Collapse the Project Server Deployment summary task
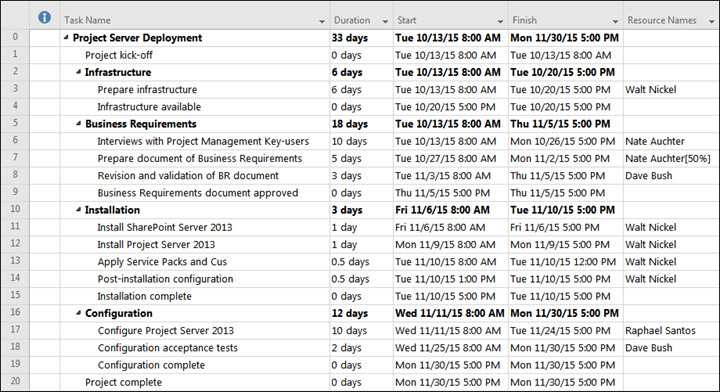 pos(66,37)
